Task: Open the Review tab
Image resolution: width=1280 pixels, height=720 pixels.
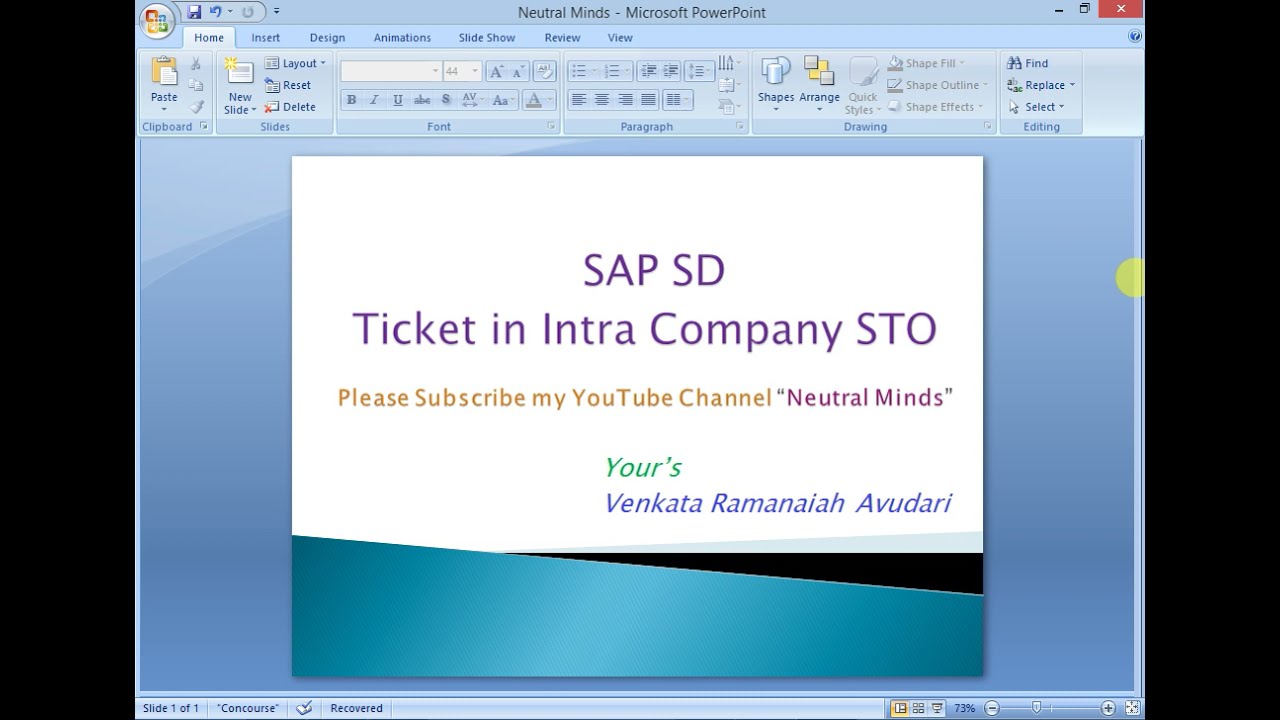Action: coord(562,38)
